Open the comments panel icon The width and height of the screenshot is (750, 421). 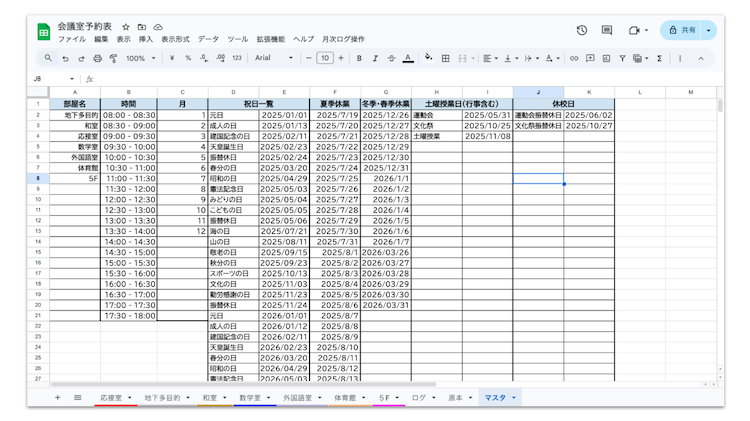pyautogui.click(x=607, y=31)
